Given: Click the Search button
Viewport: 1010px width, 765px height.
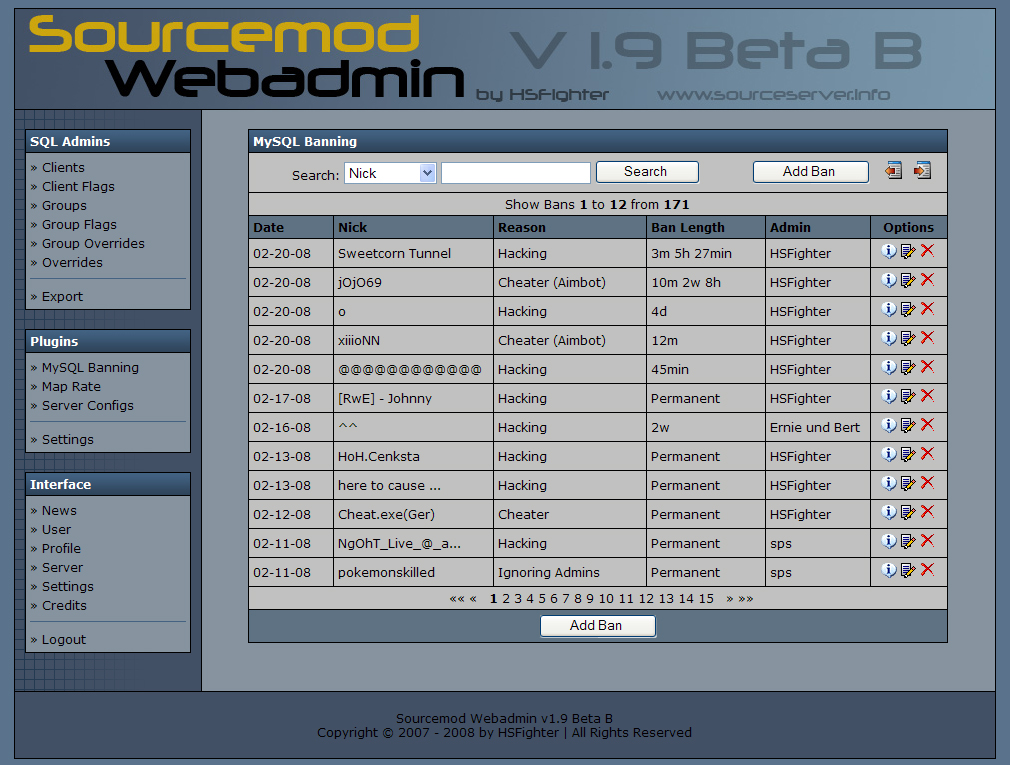Looking at the screenshot, I should (x=647, y=172).
